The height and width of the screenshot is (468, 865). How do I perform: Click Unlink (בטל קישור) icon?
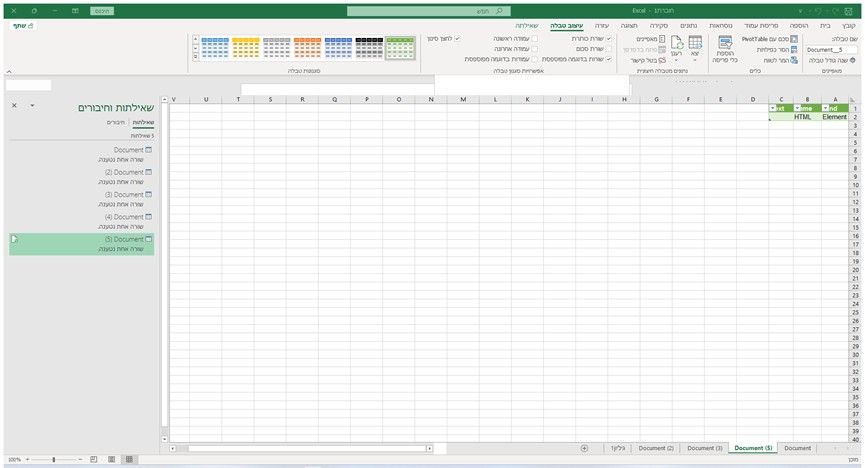click(x=662, y=60)
